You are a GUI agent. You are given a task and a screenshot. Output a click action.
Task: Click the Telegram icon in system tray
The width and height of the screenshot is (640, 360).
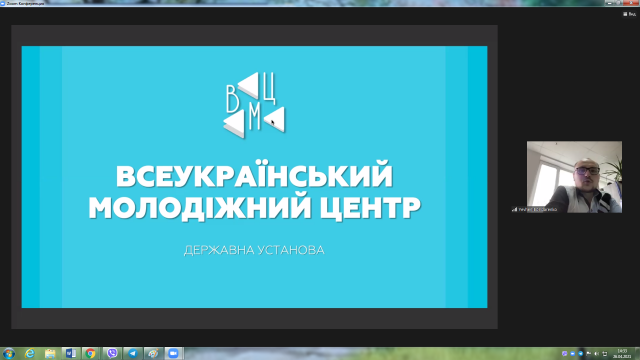pyautogui.click(x=580, y=353)
